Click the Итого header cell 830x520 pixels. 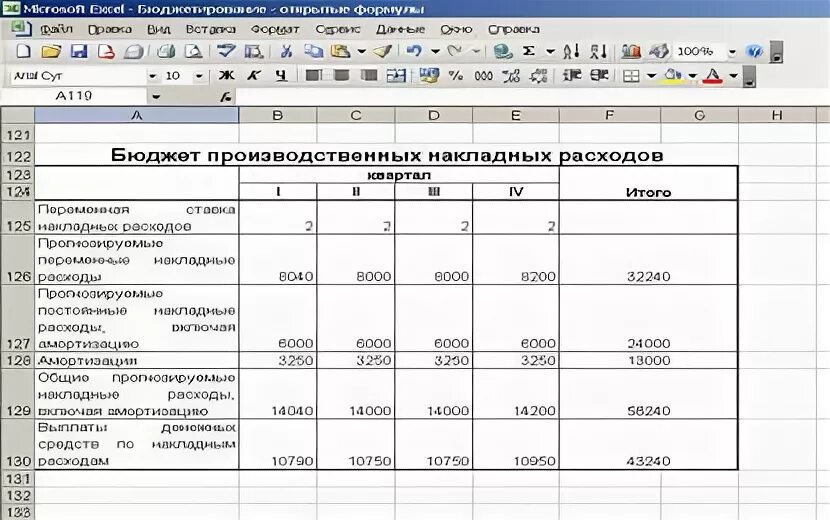(x=648, y=183)
